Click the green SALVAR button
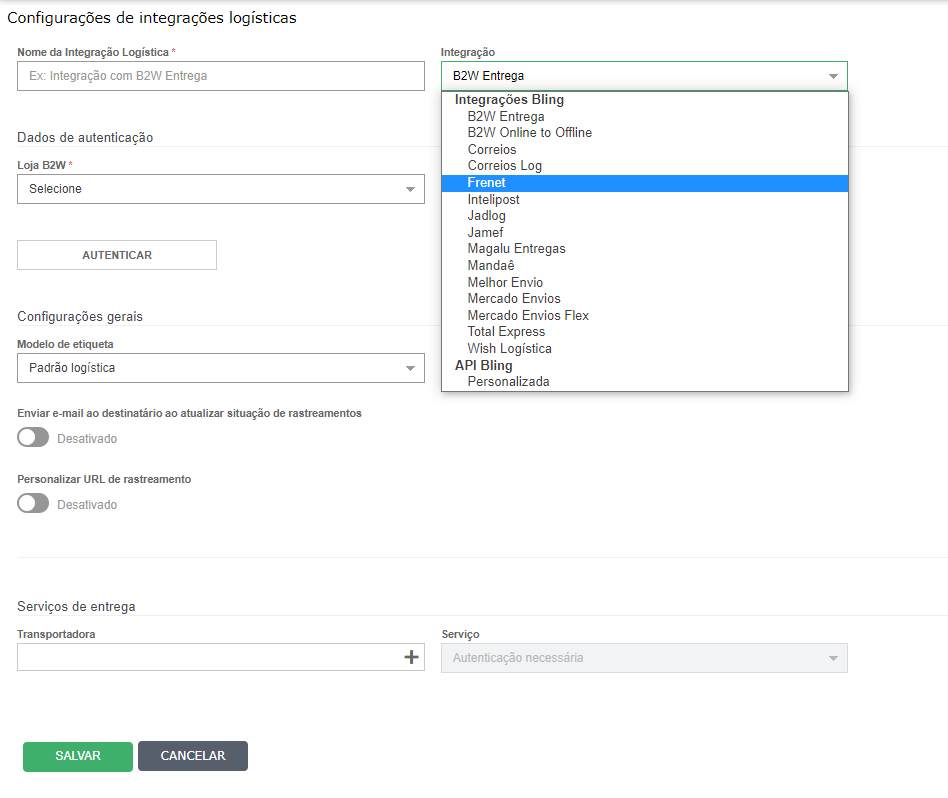This screenshot has width=948, height=798. coord(78,756)
